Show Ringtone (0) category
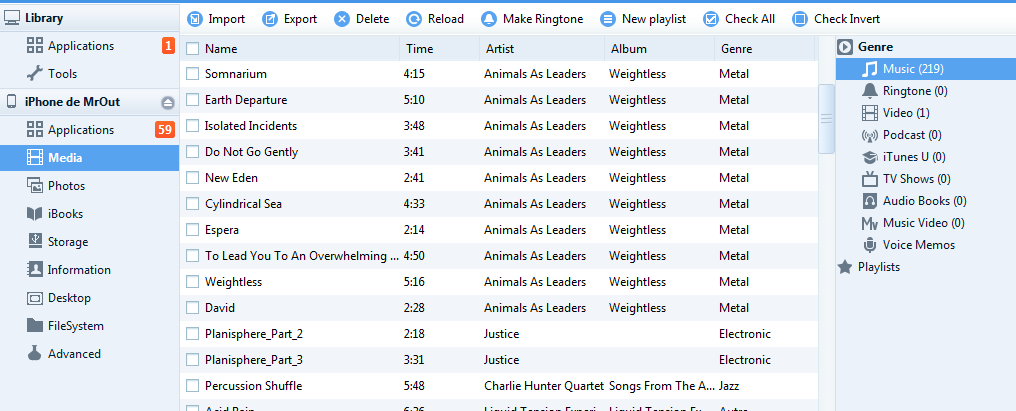Image resolution: width=1016 pixels, height=411 pixels. [914, 91]
